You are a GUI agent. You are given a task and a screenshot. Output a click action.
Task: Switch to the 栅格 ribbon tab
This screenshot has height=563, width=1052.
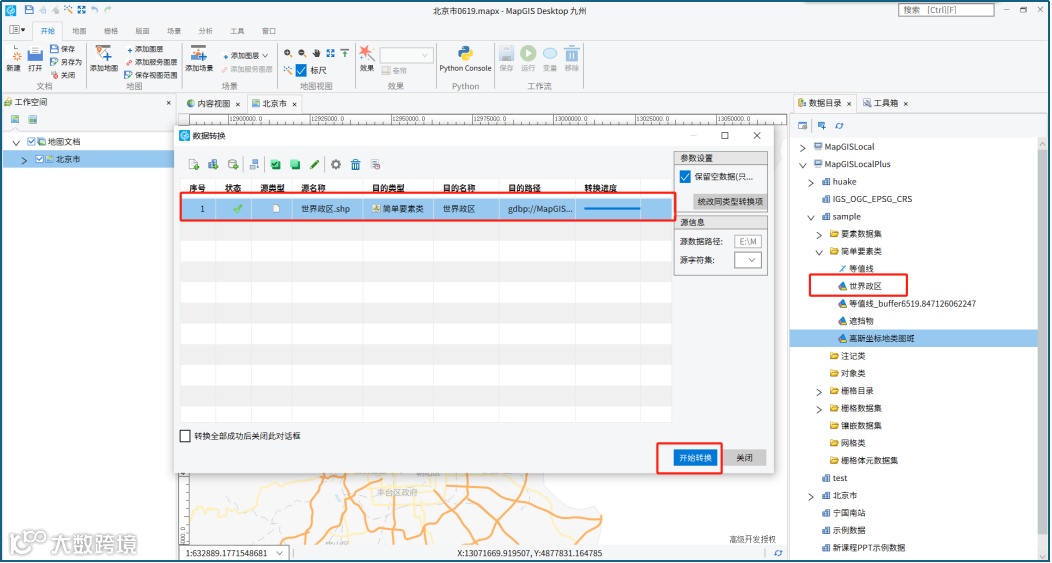(111, 31)
